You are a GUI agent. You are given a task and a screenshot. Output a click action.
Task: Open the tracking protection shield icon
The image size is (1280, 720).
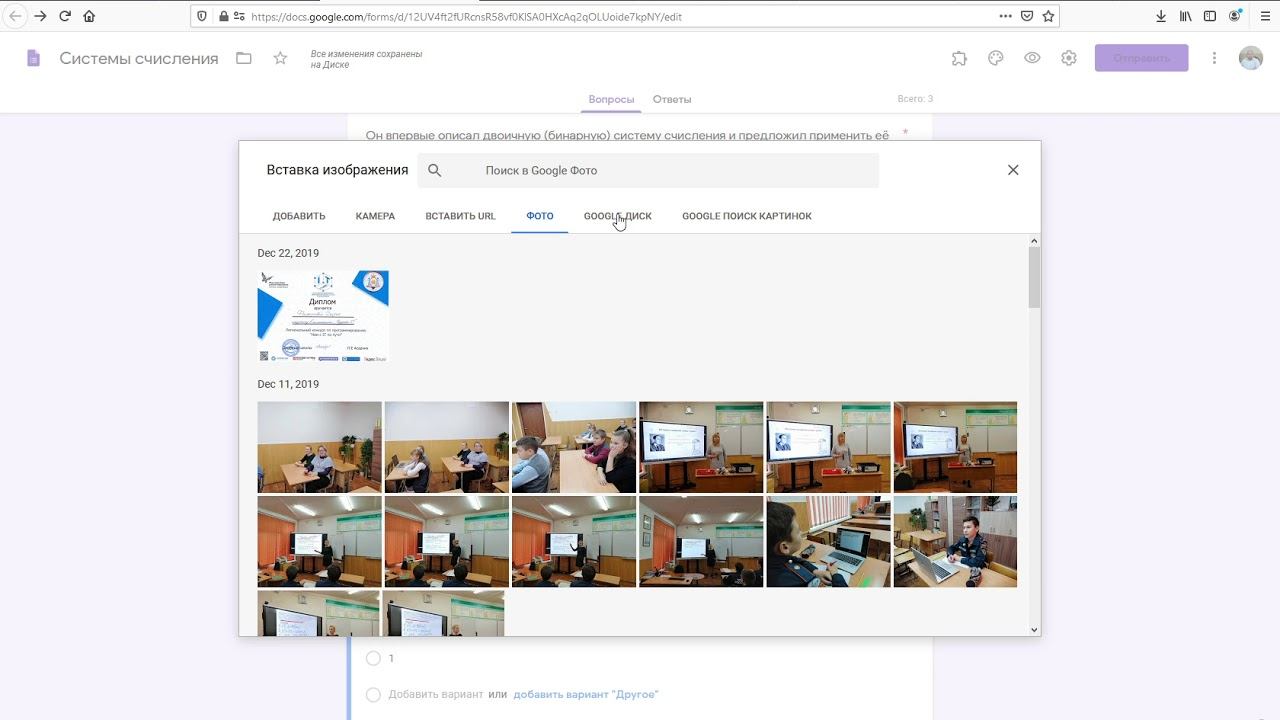pos(203,16)
